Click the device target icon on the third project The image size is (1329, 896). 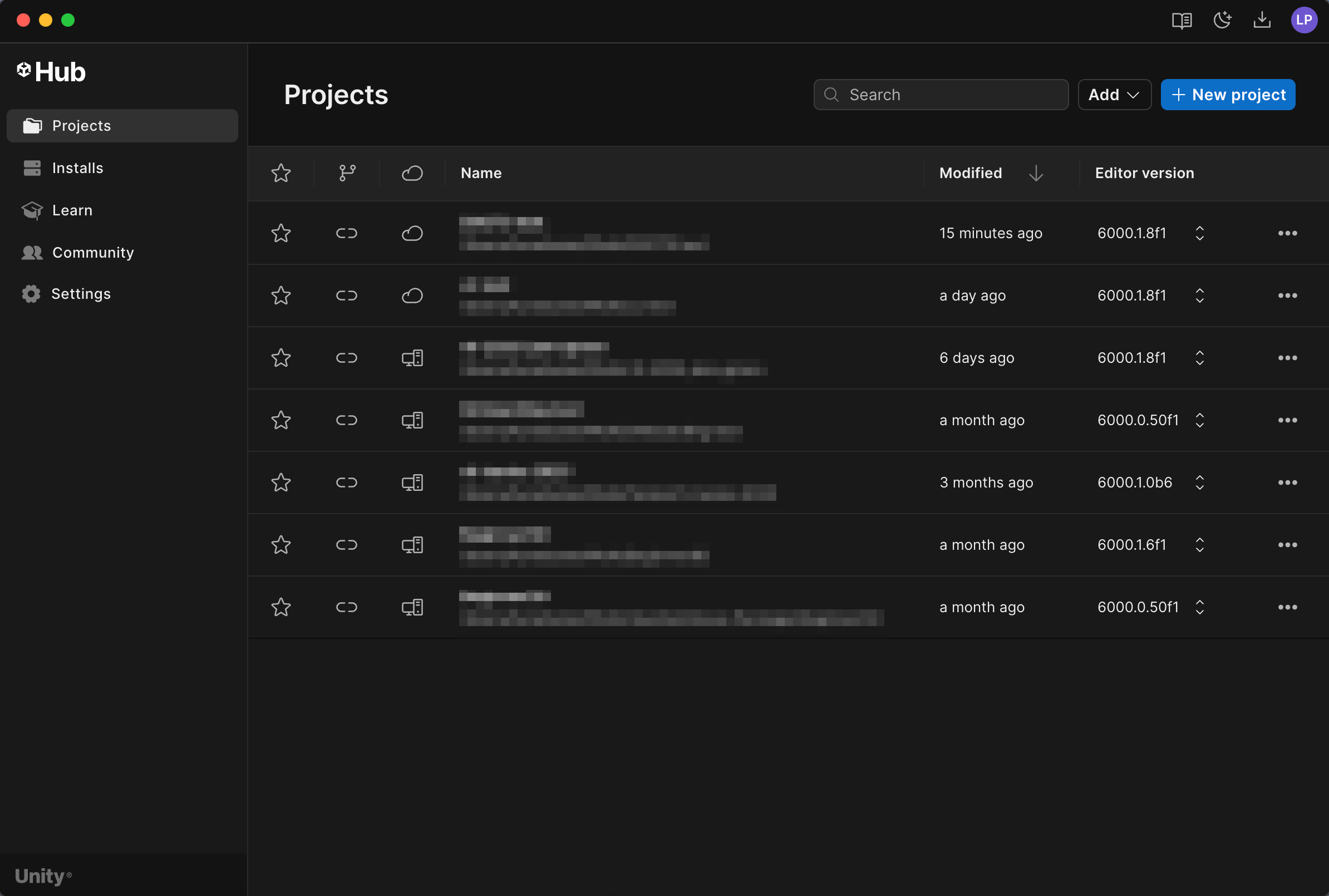[x=412, y=358]
